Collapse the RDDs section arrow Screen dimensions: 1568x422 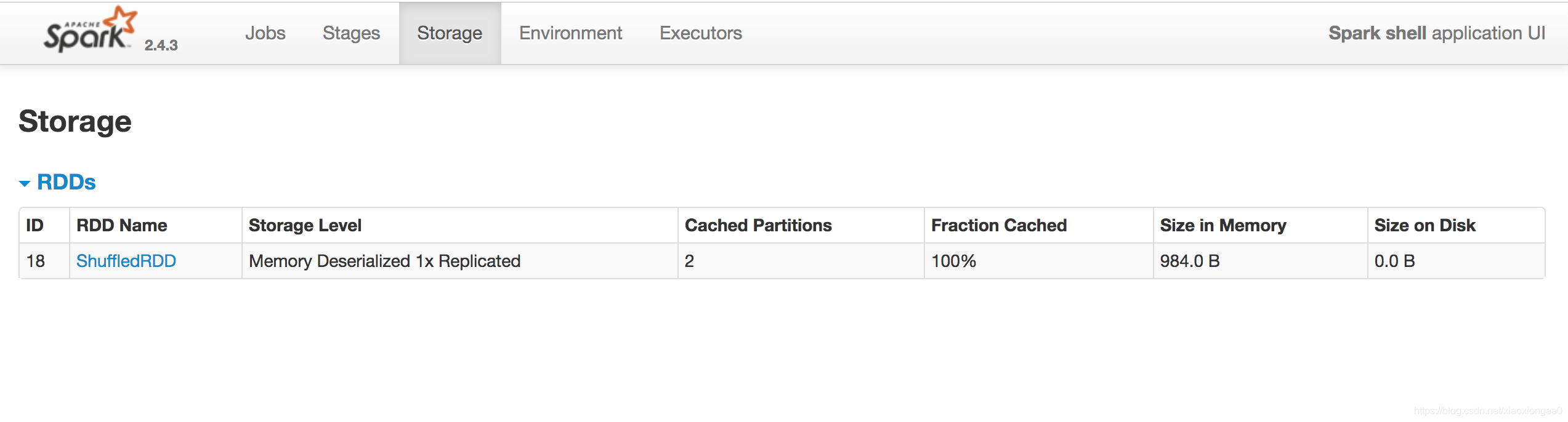[25, 183]
